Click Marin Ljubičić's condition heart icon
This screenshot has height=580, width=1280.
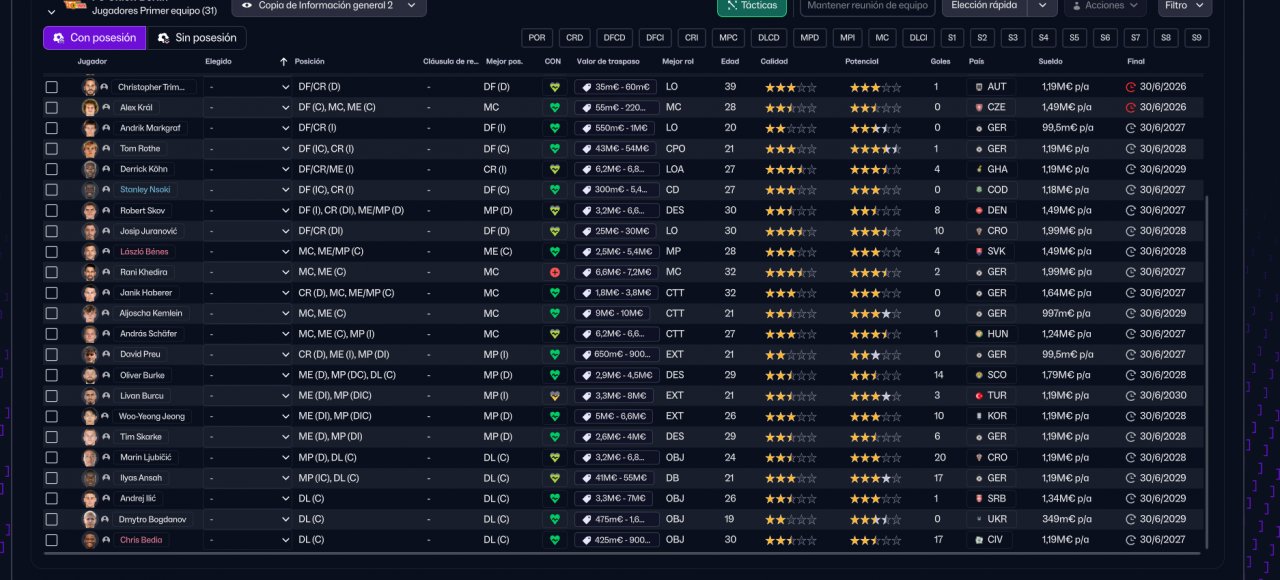554,457
